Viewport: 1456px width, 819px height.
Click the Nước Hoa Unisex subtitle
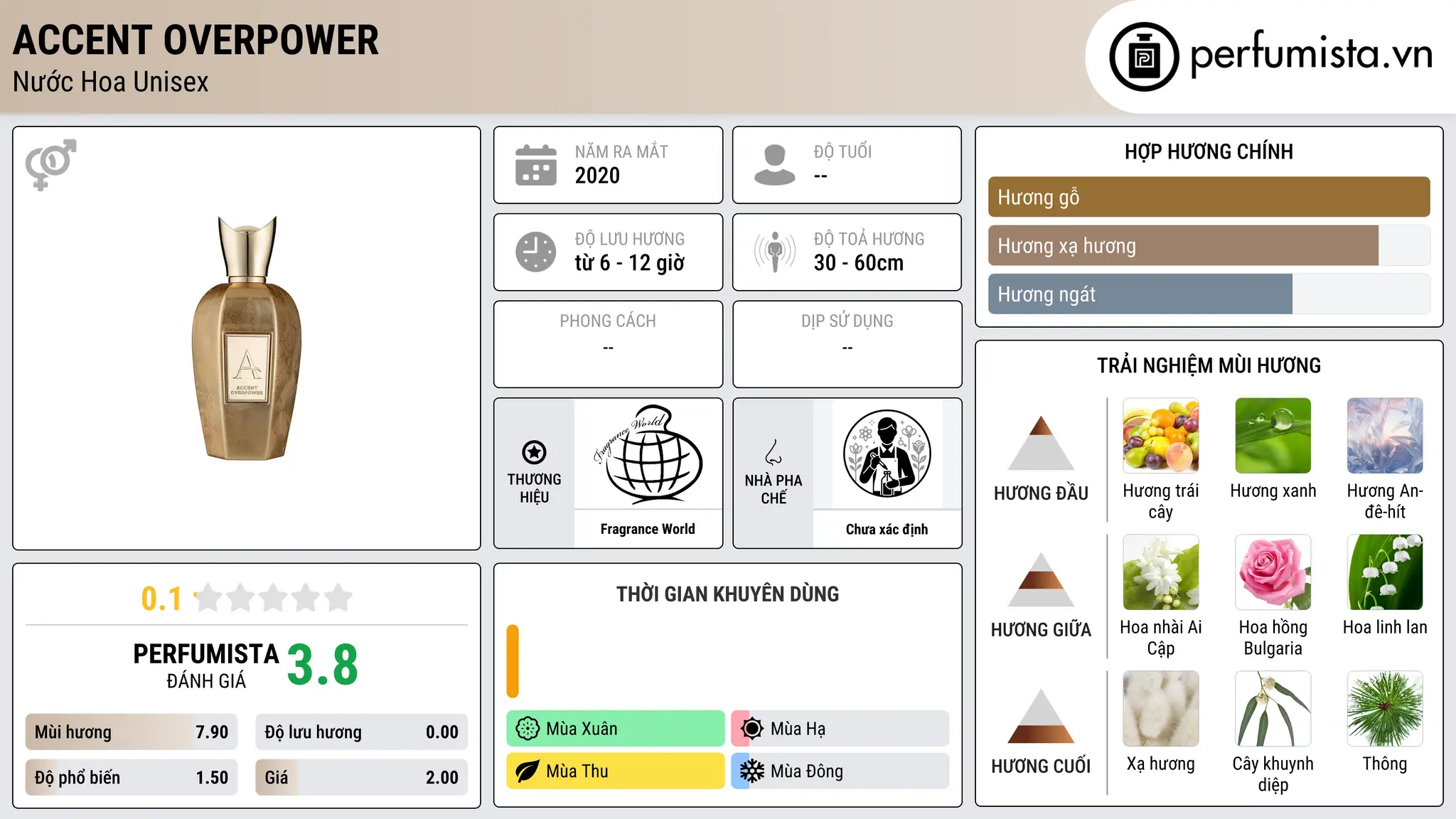(x=110, y=82)
